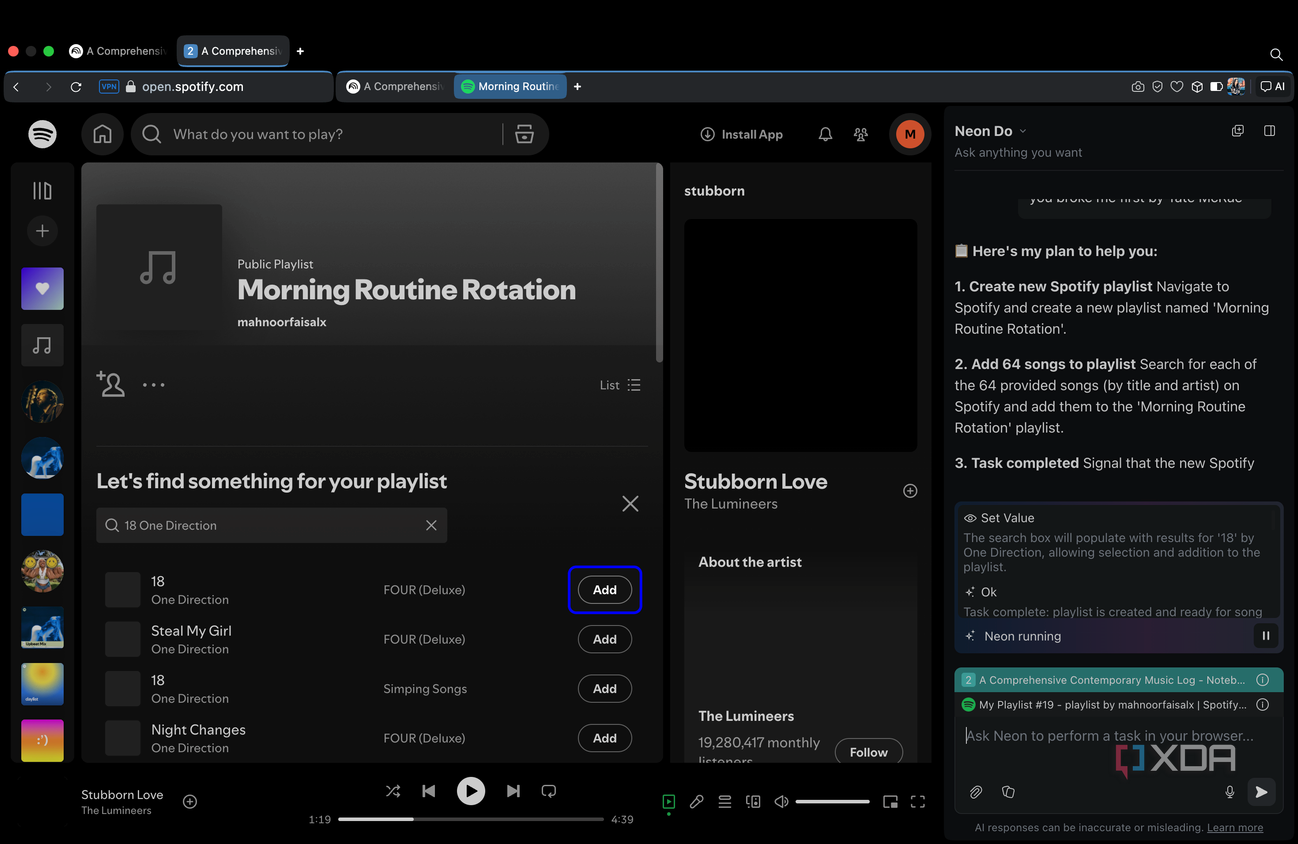Show lyrics with microphone icon
1298x844 pixels.
[697, 801]
